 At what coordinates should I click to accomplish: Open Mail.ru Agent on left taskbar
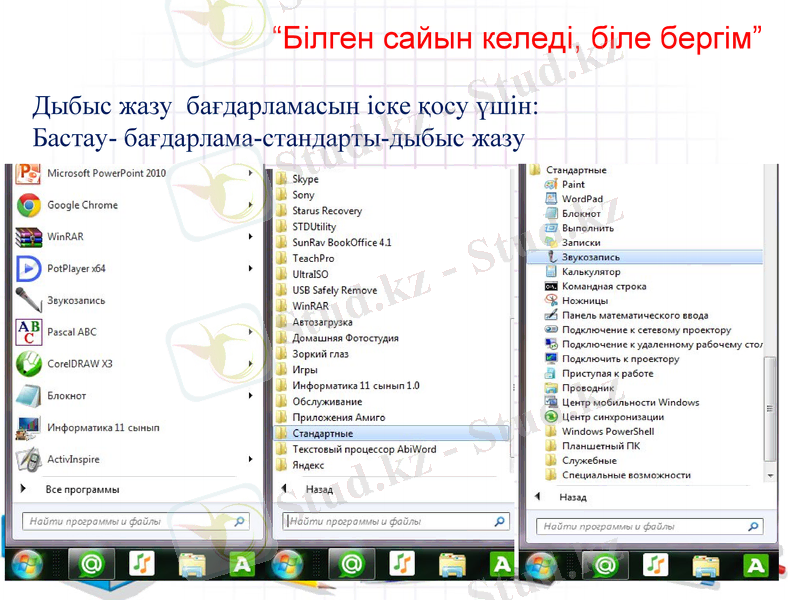point(91,564)
